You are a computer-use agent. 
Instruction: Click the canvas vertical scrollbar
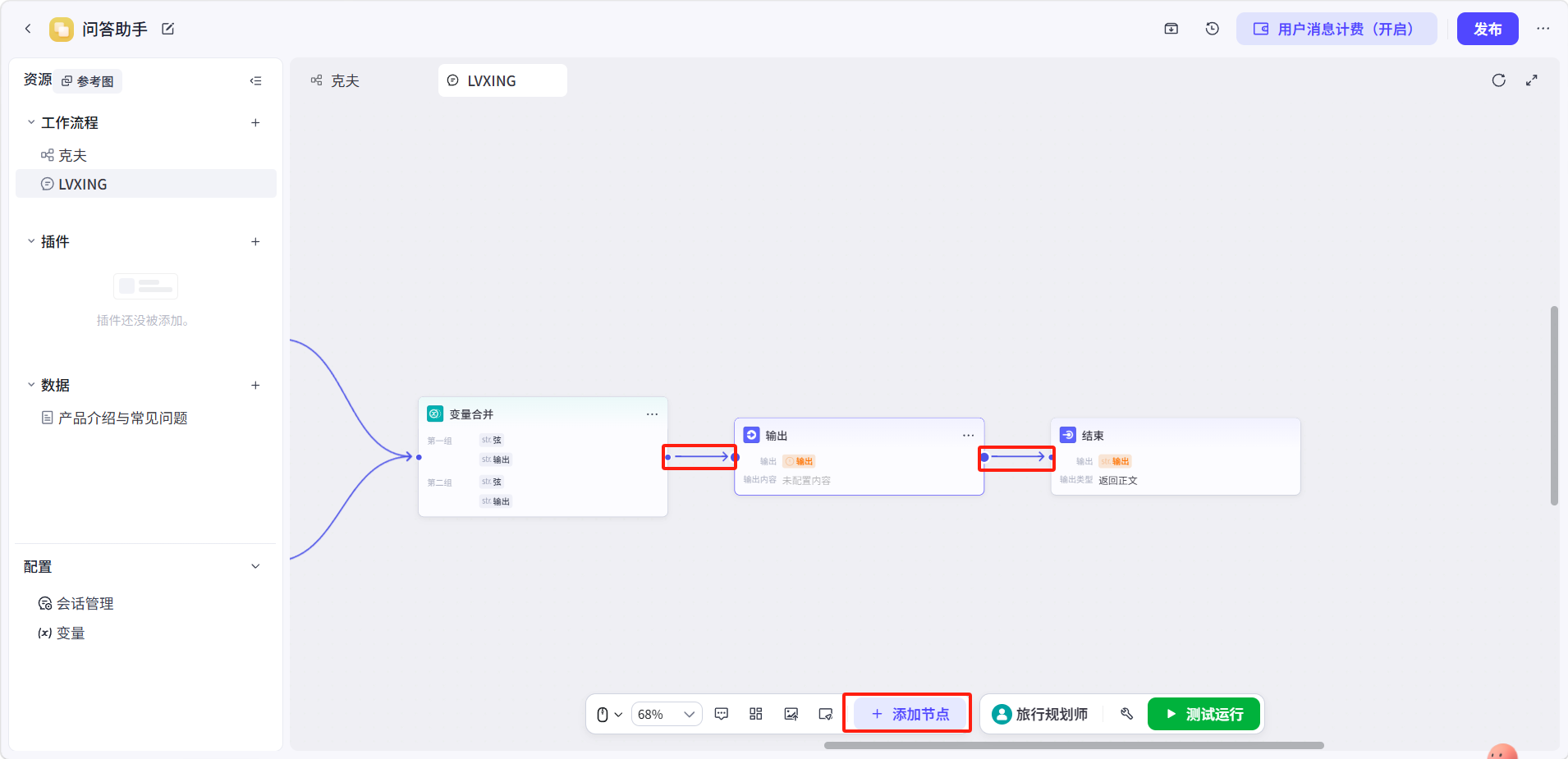(x=1554, y=405)
